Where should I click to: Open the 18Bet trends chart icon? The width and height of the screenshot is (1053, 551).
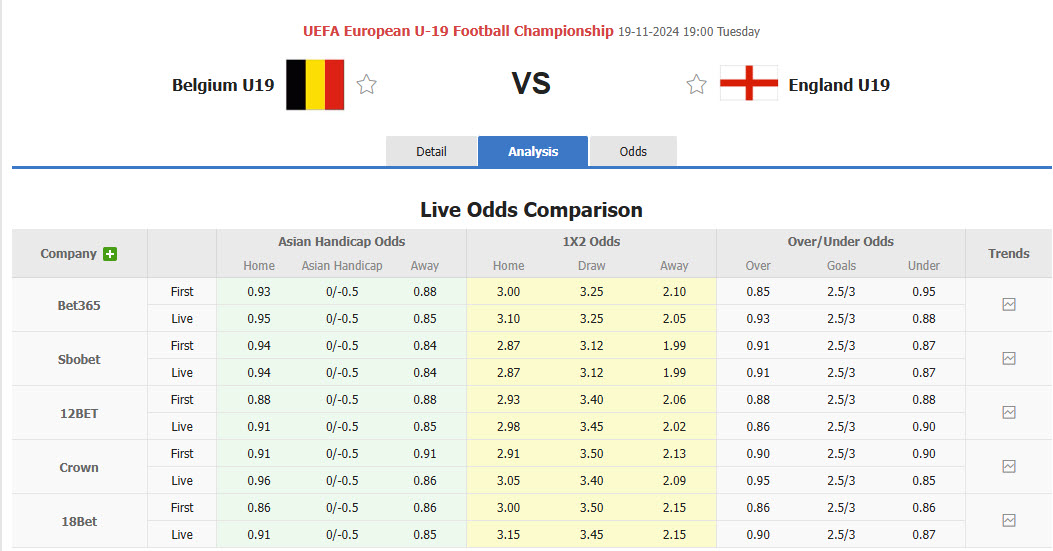coord(1008,521)
